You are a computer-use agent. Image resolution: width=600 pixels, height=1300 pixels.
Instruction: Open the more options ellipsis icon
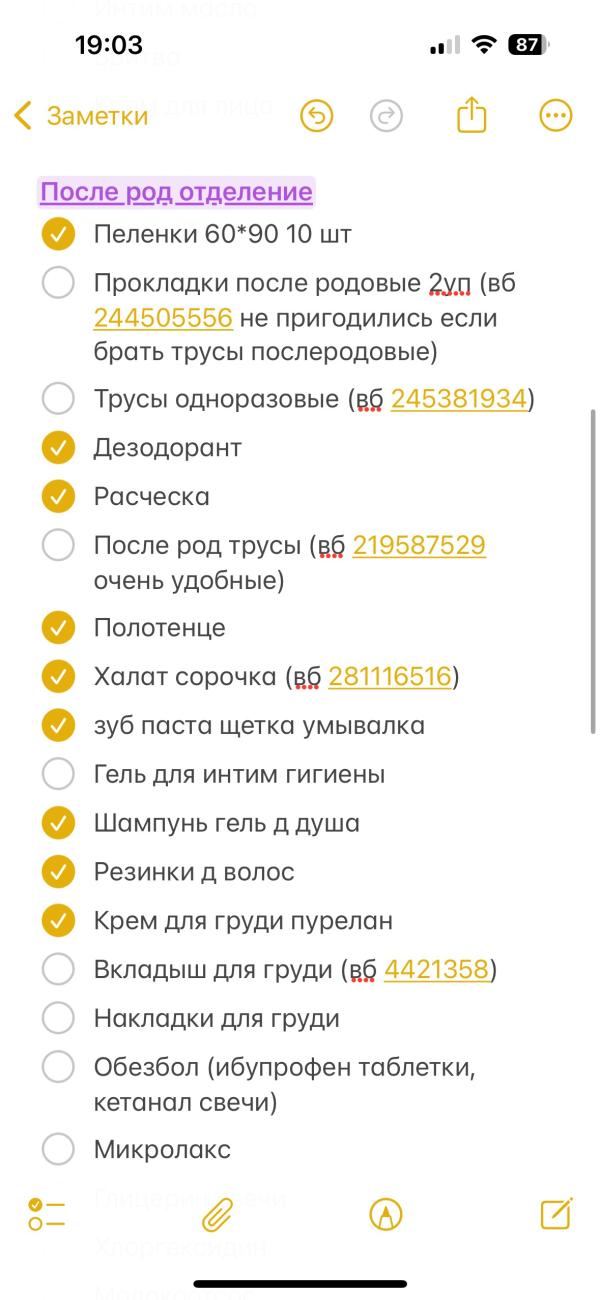[x=554, y=116]
